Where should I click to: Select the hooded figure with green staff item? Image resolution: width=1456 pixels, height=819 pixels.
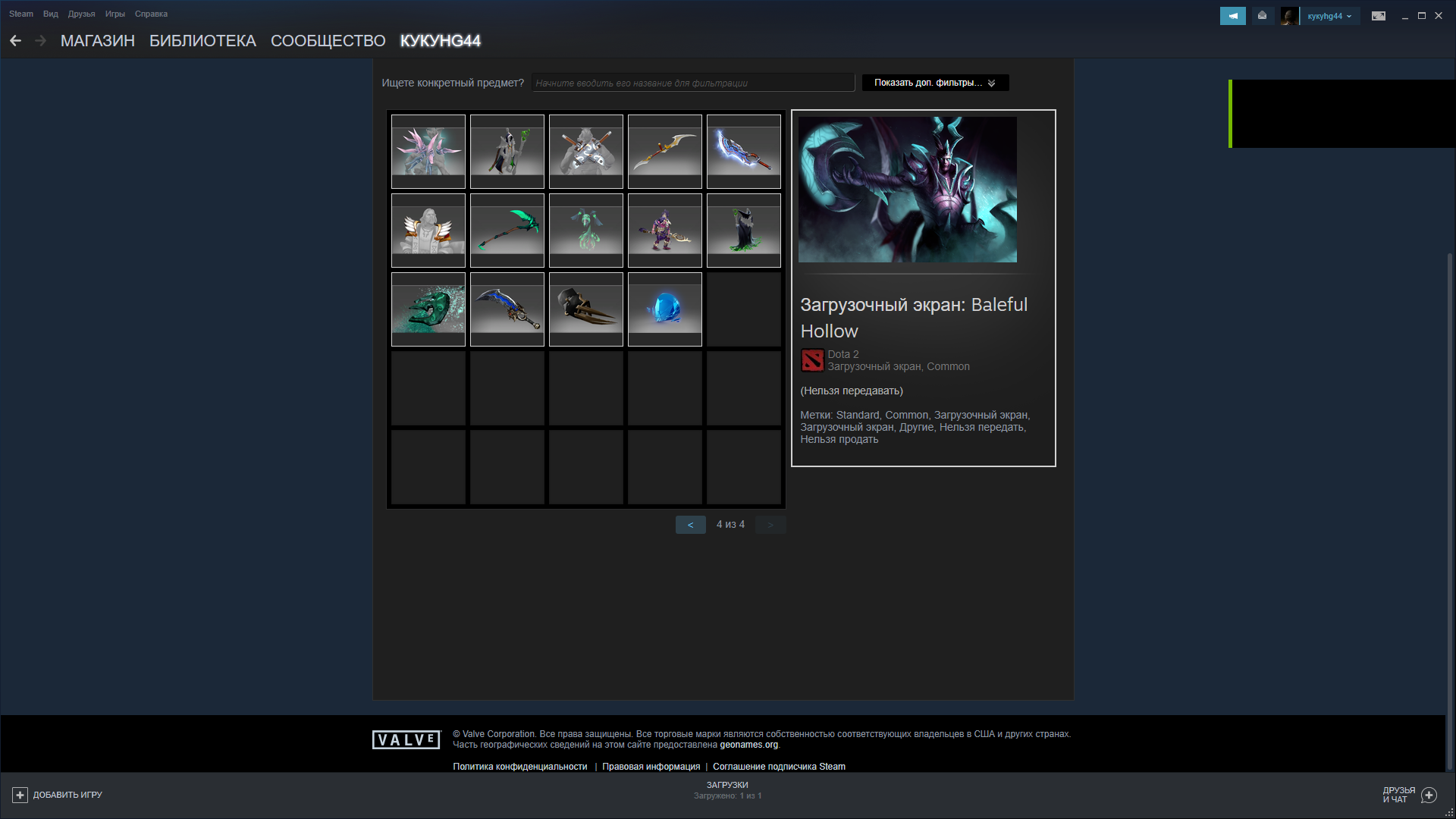pyautogui.click(x=507, y=152)
